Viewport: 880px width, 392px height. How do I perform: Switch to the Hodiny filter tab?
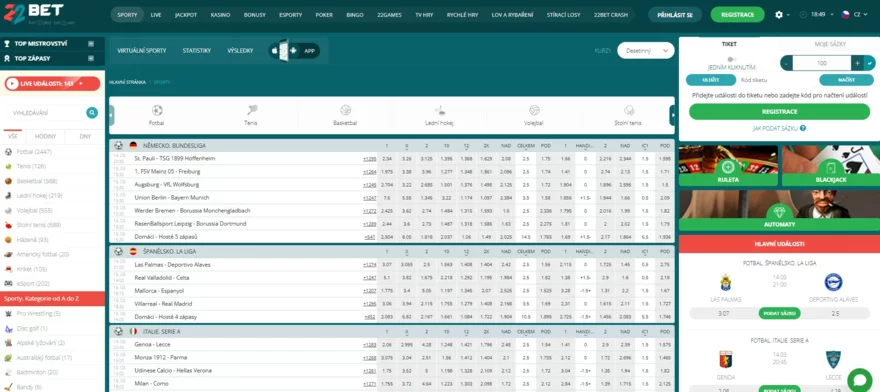click(x=45, y=136)
